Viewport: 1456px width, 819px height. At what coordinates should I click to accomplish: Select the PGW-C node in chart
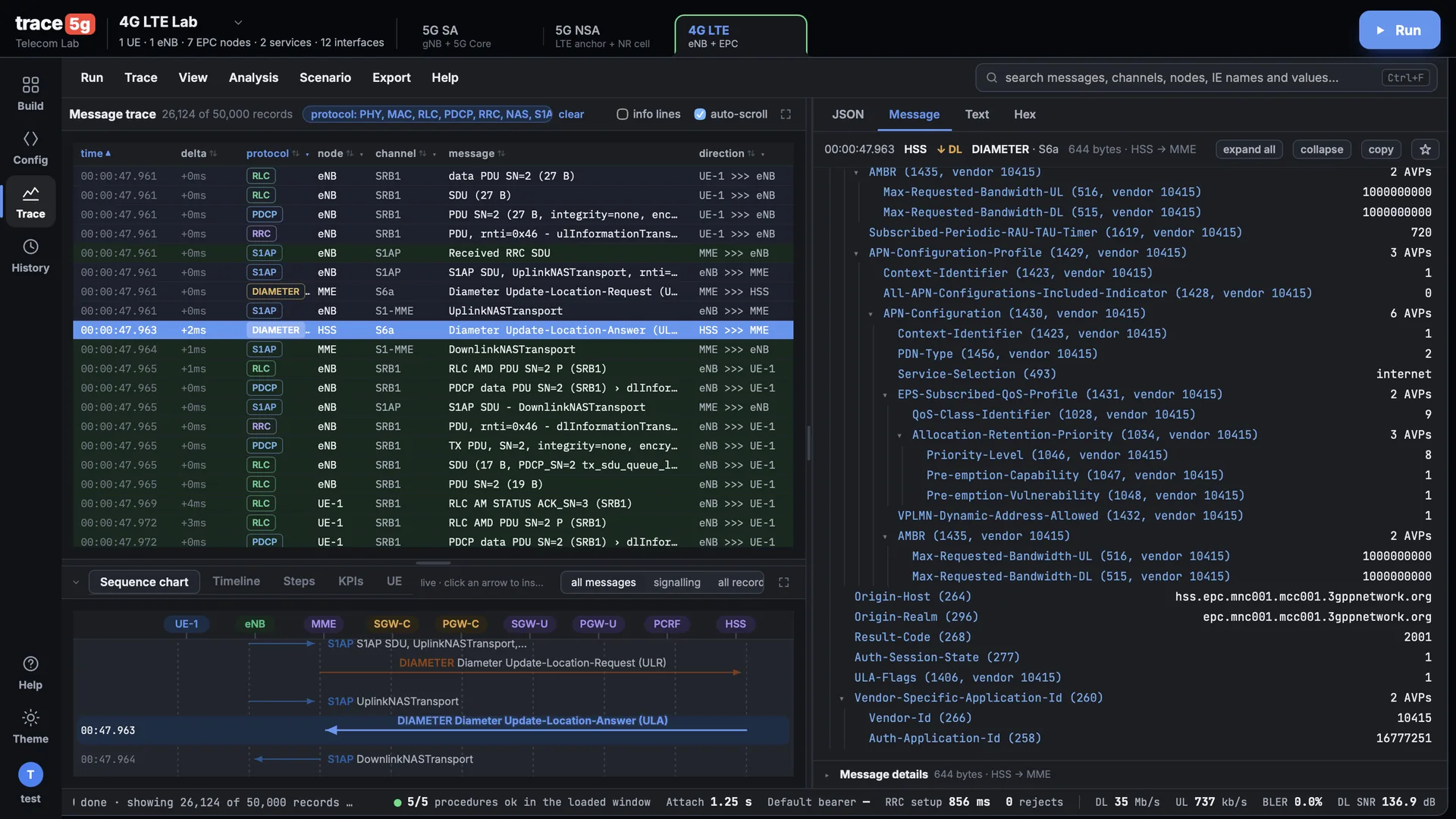pyautogui.click(x=461, y=624)
